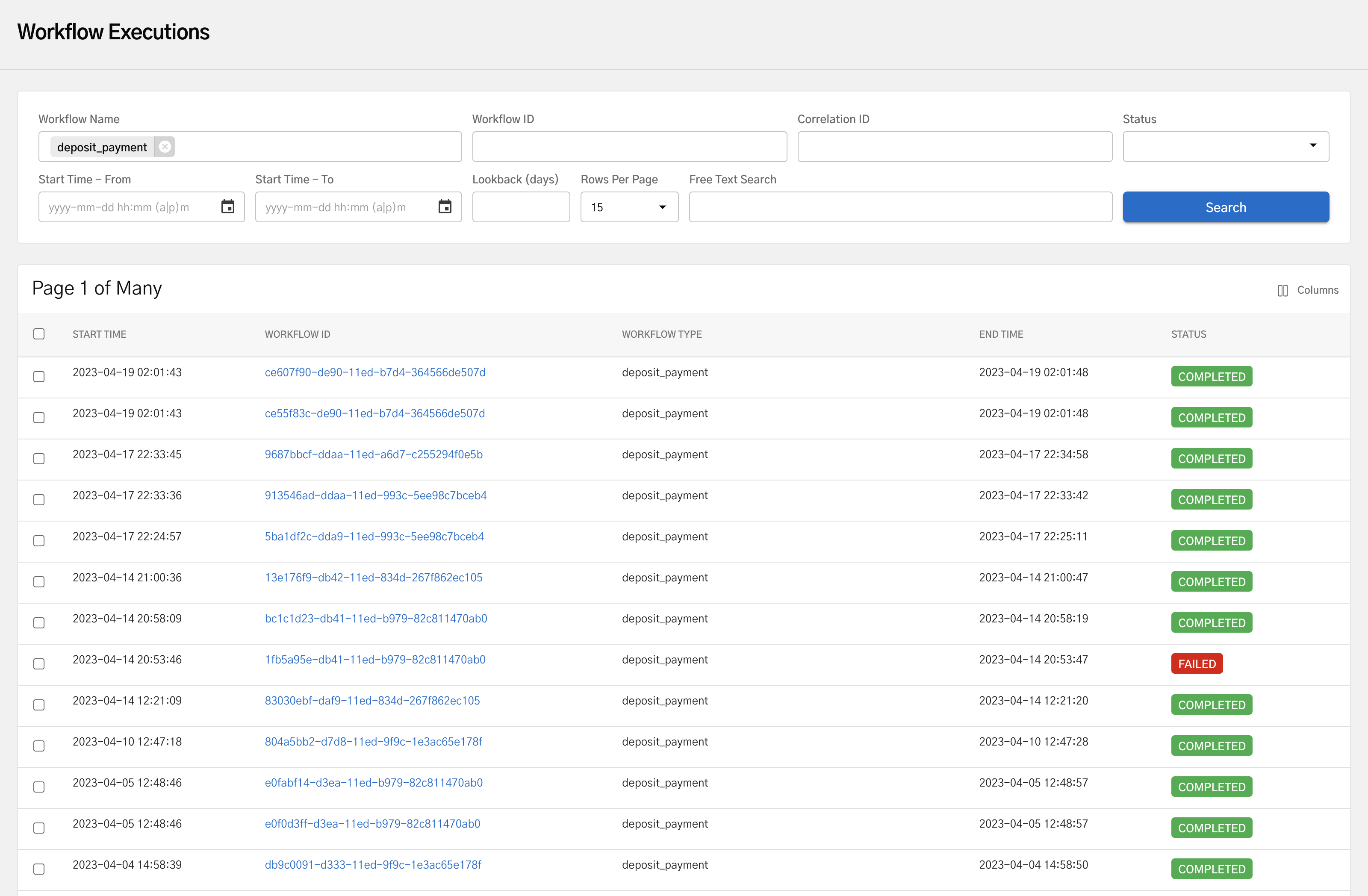
Task: Click the FAILED status badge
Action: pos(1197,663)
